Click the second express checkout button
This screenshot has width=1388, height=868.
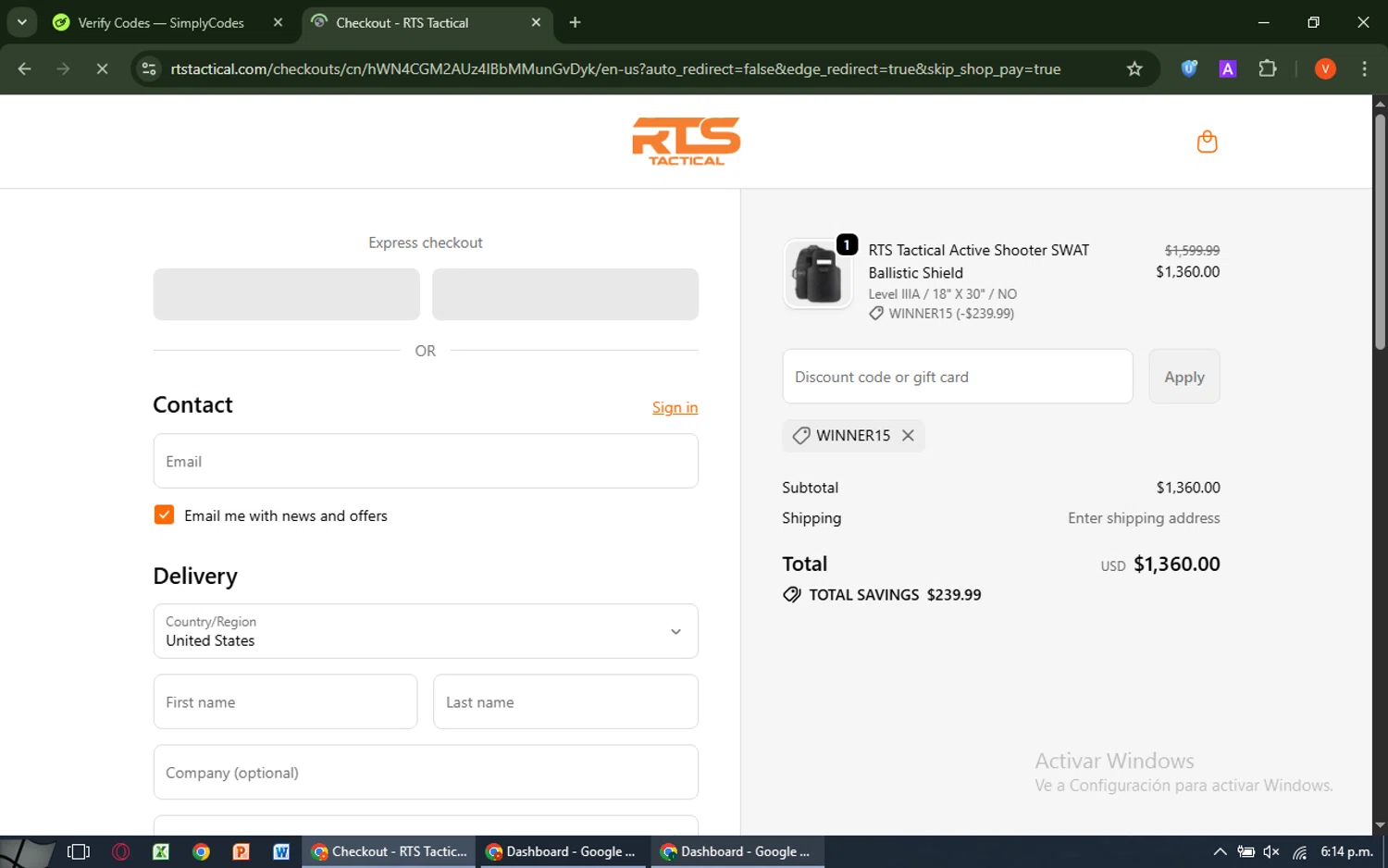click(565, 294)
